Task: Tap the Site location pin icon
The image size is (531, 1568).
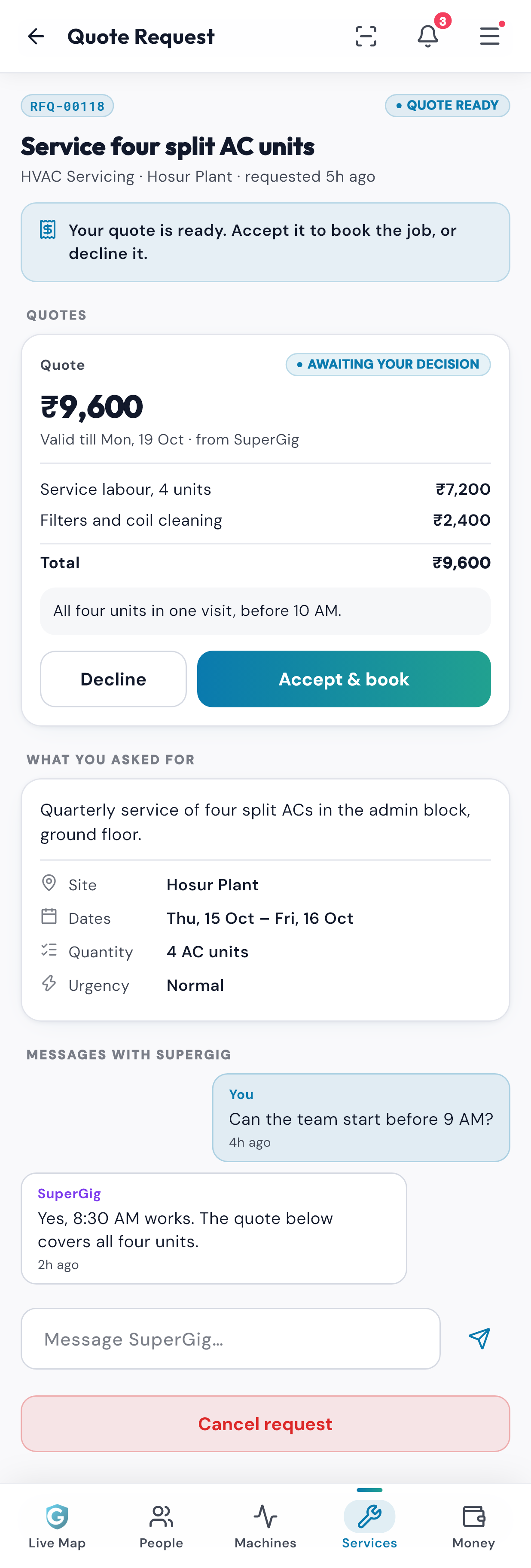Action: 49,883
